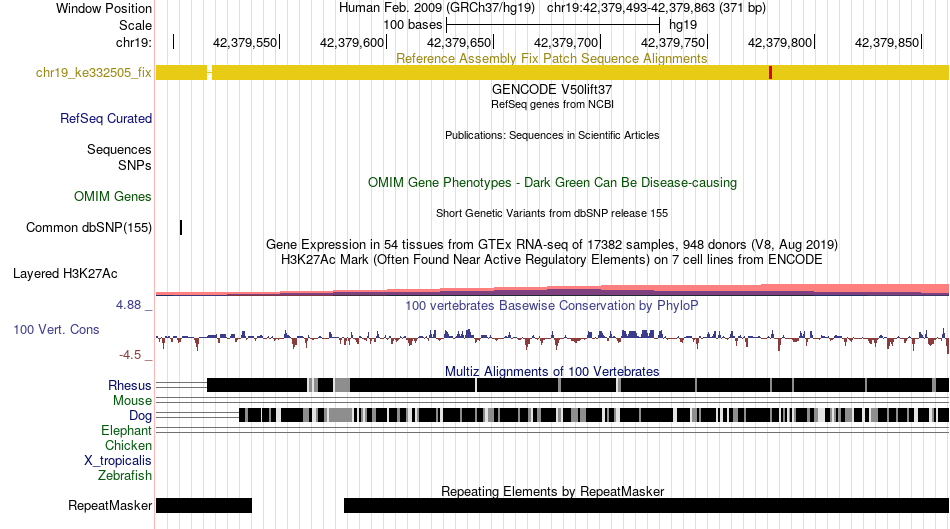Click the GTEx Gene Expression track title
The height and width of the screenshot is (529, 950).
(x=552, y=244)
